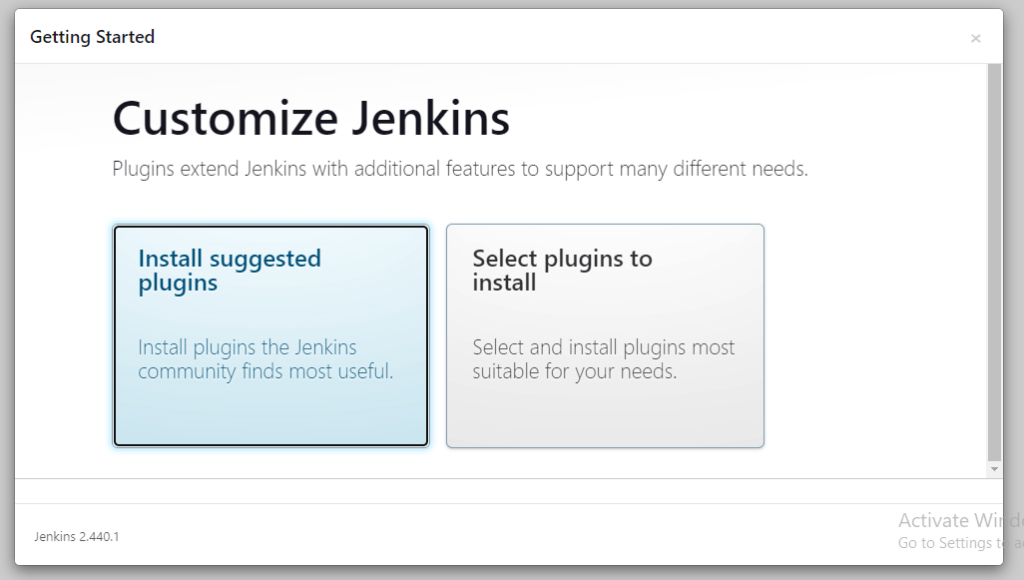This screenshot has width=1024, height=580.
Task: Click the suitable plugins description text
Action: [604, 359]
